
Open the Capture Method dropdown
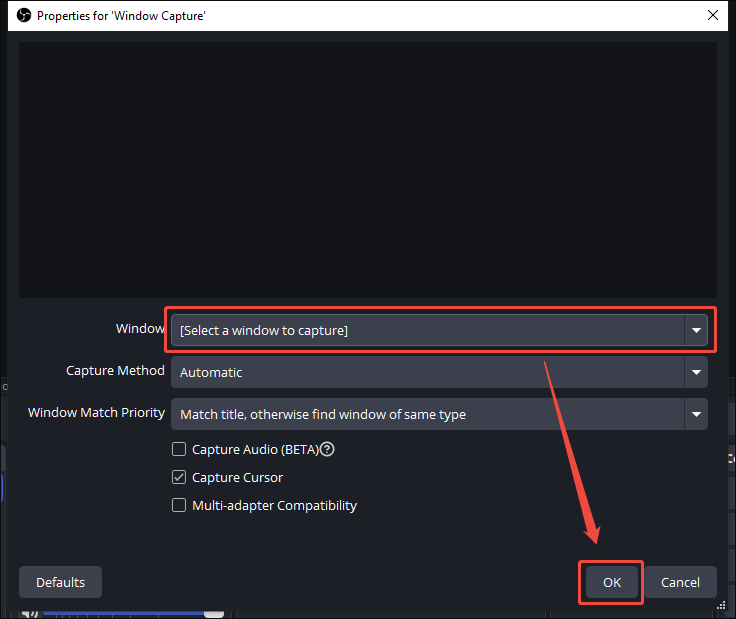click(x=439, y=372)
